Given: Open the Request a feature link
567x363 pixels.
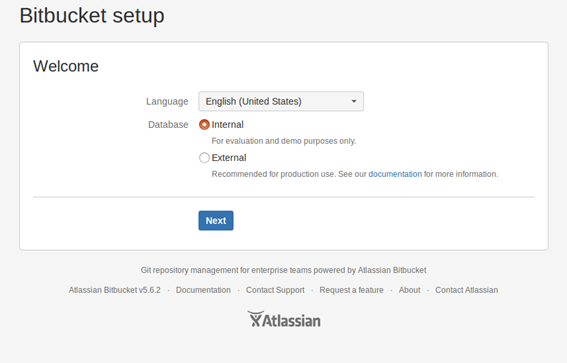Looking at the screenshot, I should pyautogui.click(x=351, y=290).
